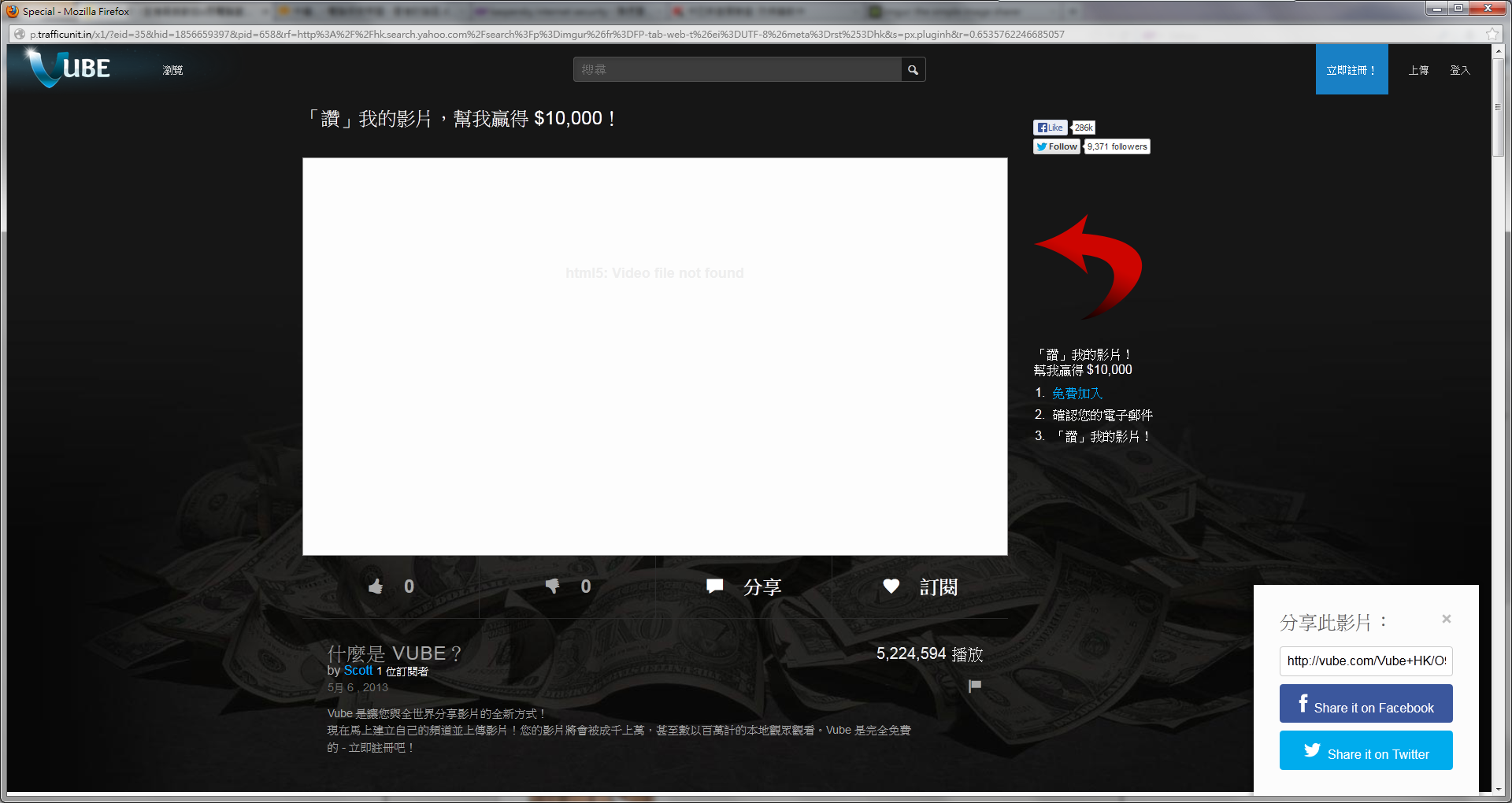Viewport: 1512px width, 803px height.
Task: Click the scrollbar up arrow
Action: click(1498, 51)
